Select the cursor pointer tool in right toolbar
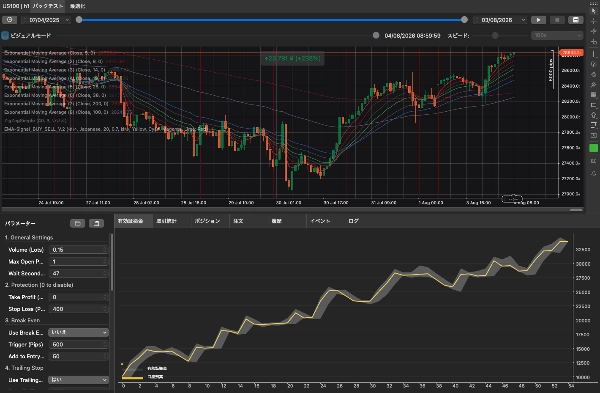The image size is (600, 393). click(x=593, y=11)
